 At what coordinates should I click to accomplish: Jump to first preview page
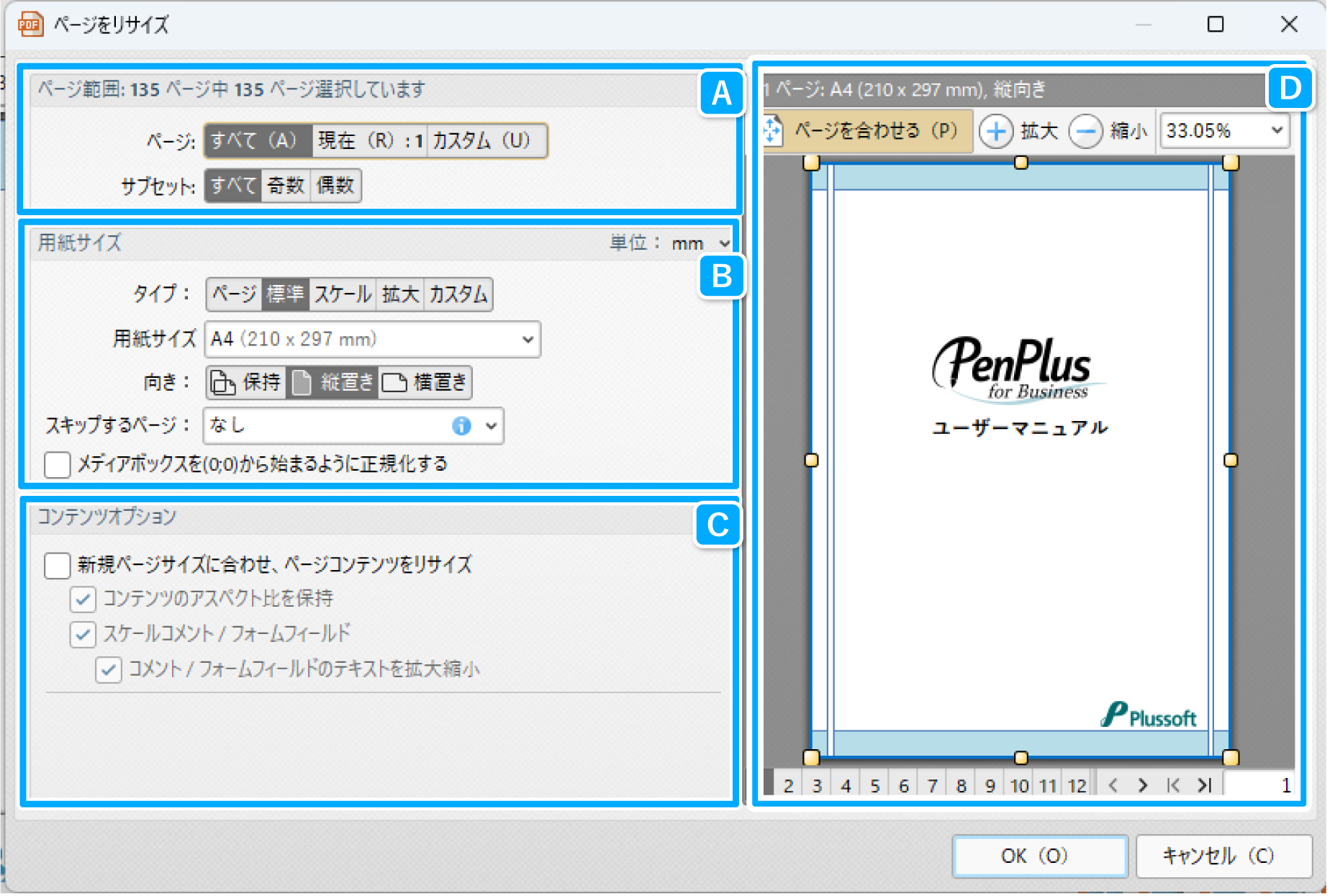click(x=1173, y=785)
